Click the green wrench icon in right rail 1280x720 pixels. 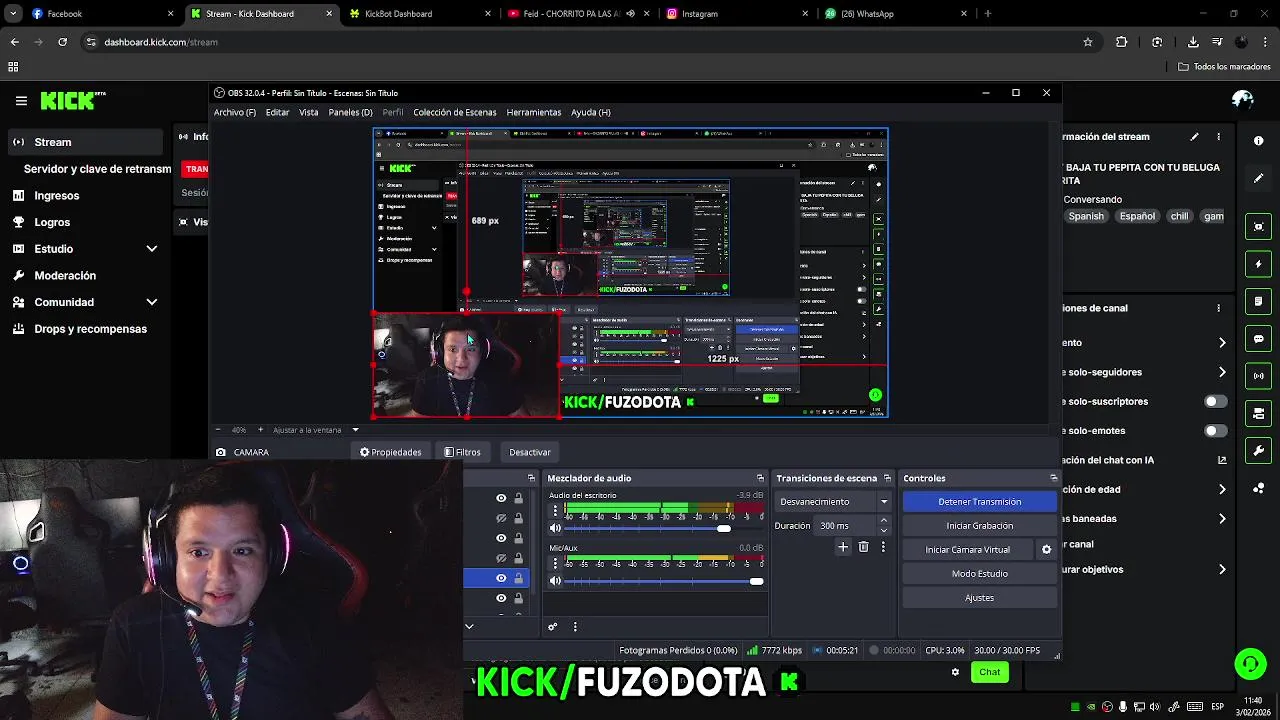pos(1259,451)
